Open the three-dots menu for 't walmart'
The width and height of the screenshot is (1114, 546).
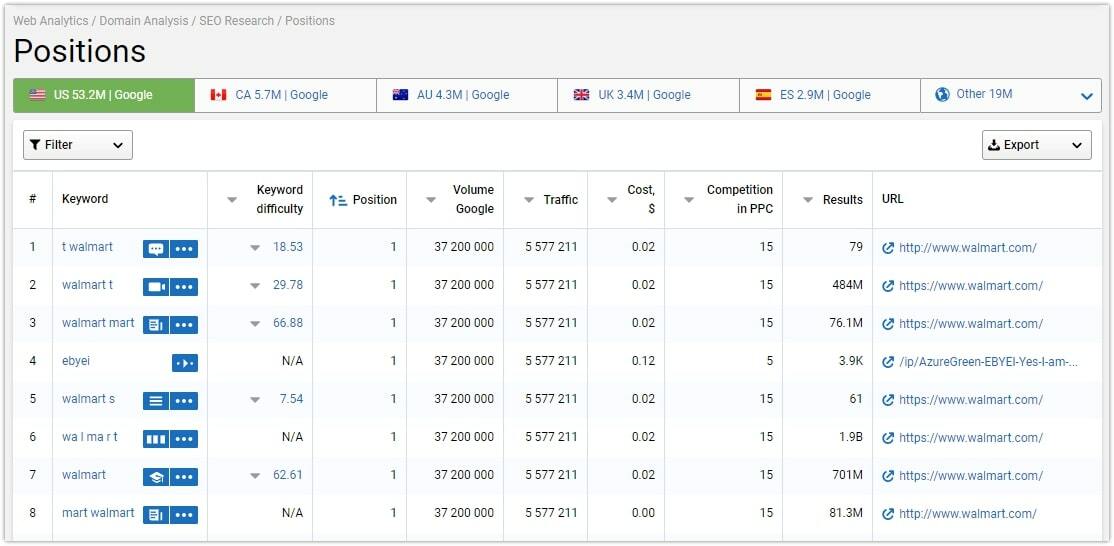[184, 249]
